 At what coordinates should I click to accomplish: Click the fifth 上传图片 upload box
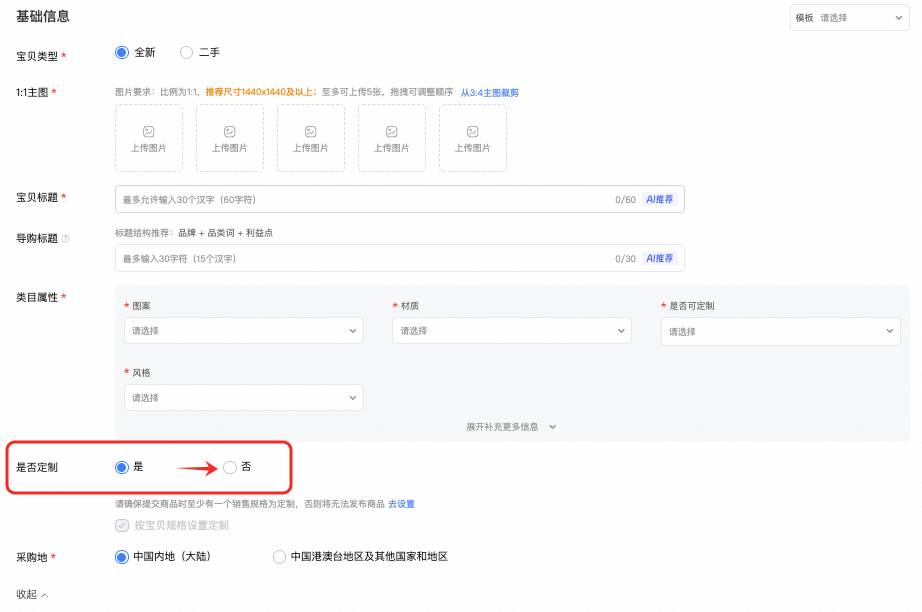pyautogui.click(x=473, y=138)
